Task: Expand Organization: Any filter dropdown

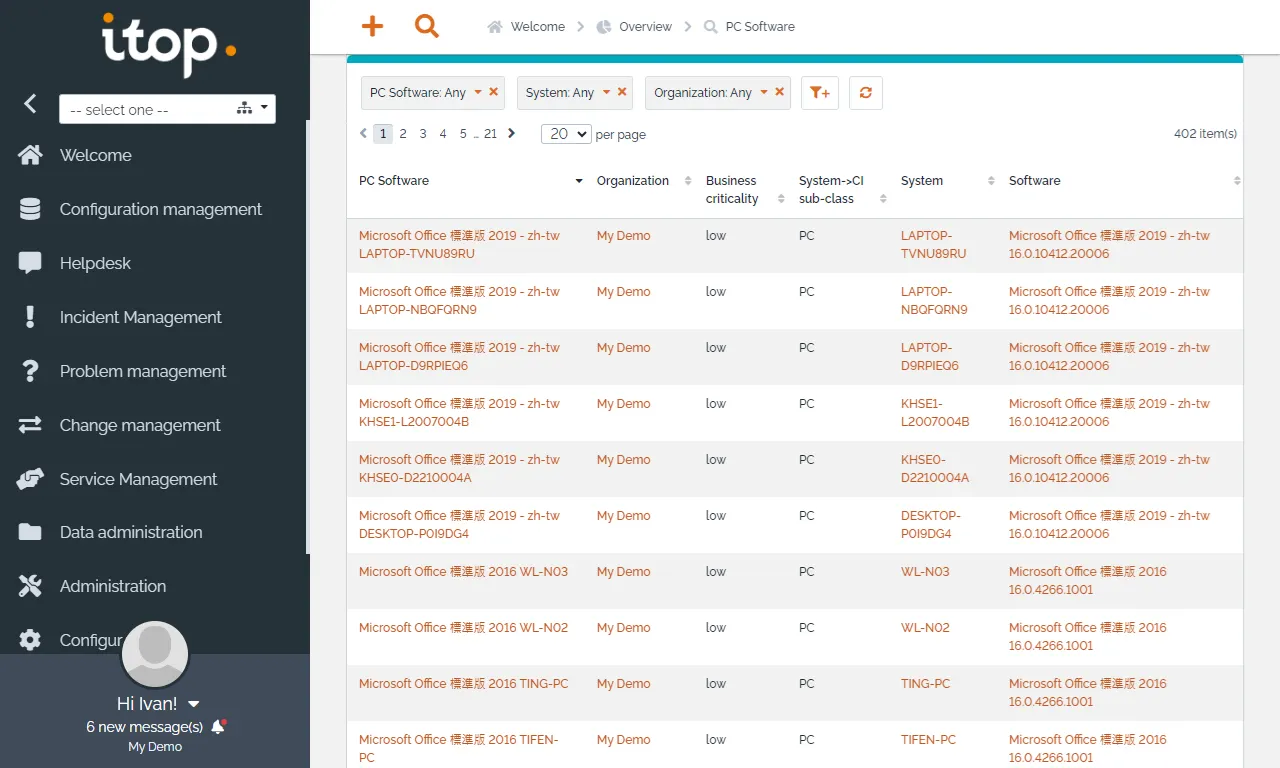Action: pyautogui.click(x=764, y=92)
